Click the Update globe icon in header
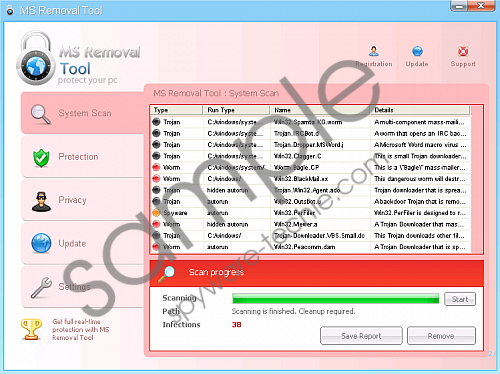 point(417,51)
